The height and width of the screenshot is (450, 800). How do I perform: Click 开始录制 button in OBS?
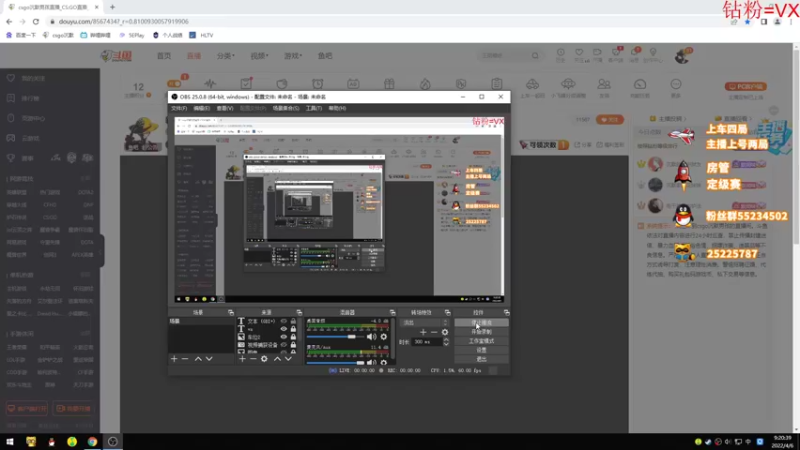click(x=481, y=332)
